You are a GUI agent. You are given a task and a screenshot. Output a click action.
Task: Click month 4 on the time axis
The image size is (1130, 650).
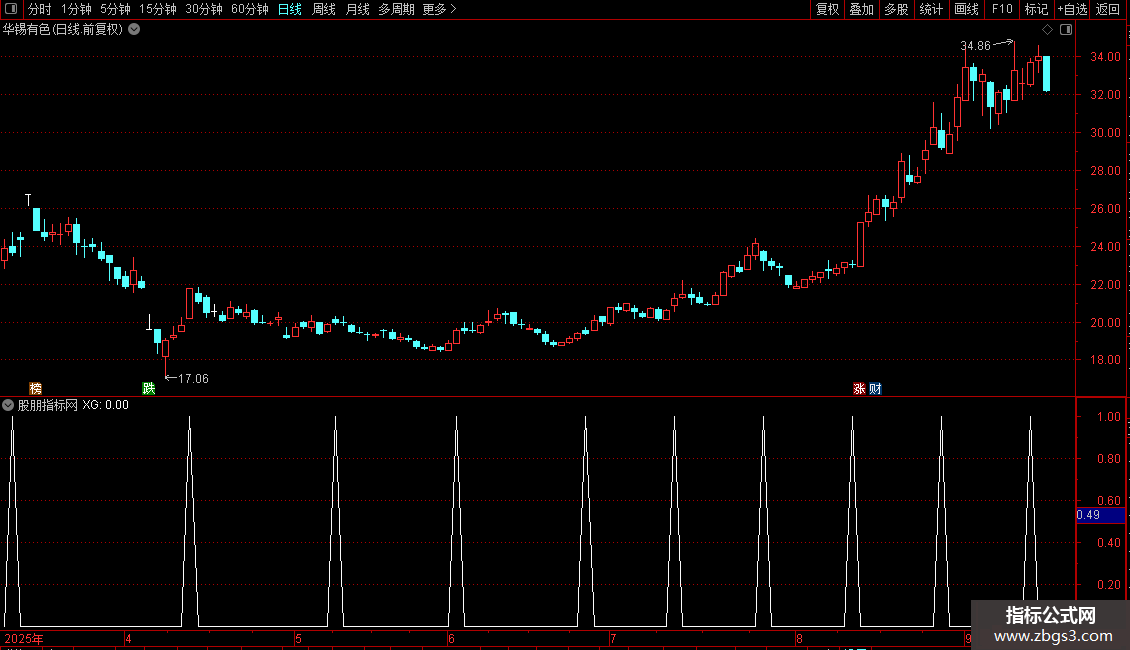click(x=128, y=638)
